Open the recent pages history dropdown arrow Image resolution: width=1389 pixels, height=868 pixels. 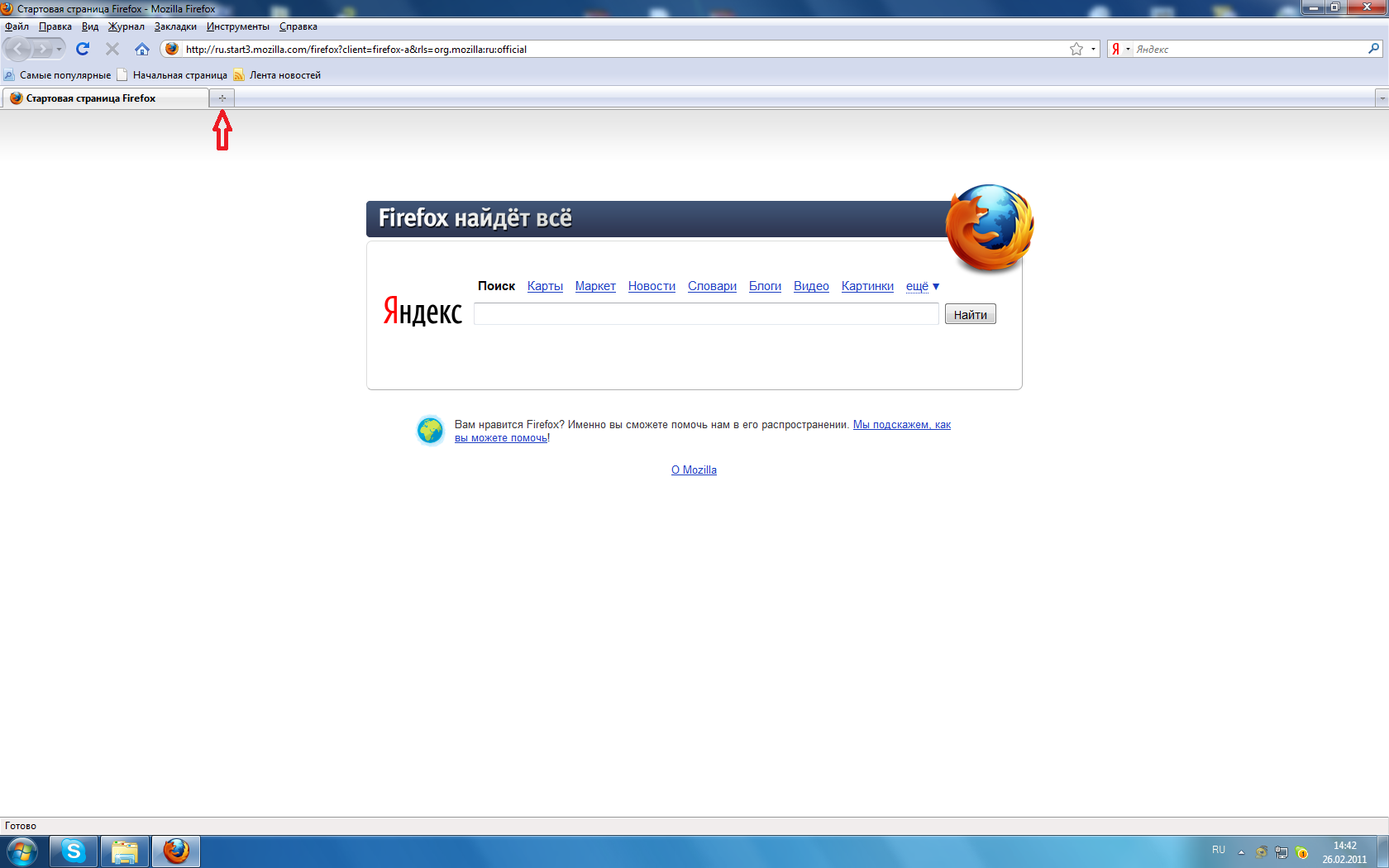pyautogui.click(x=59, y=49)
